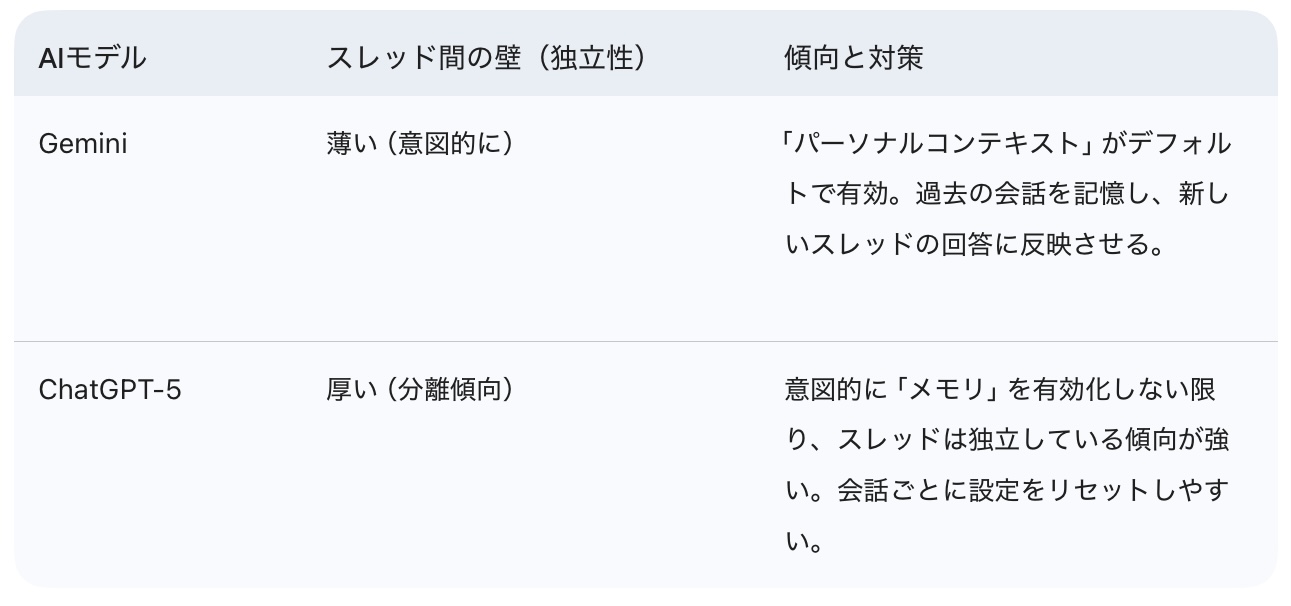Click the "傾向と対策" column header
1291x606 pixels.
pyautogui.click(x=853, y=58)
